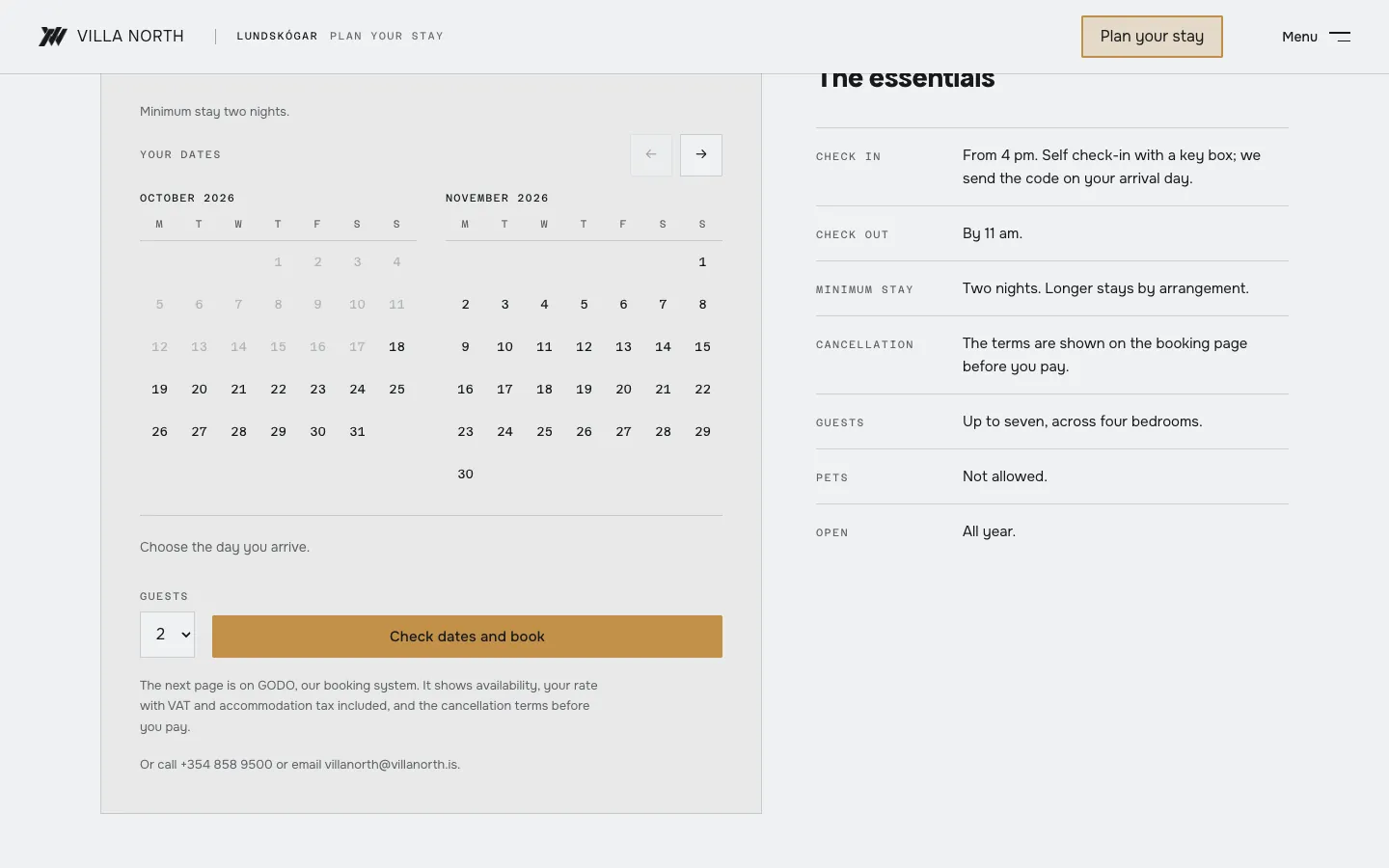The width and height of the screenshot is (1389, 868).
Task: Pick October 29 on the calendar
Action: pyautogui.click(x=278, y=432)
